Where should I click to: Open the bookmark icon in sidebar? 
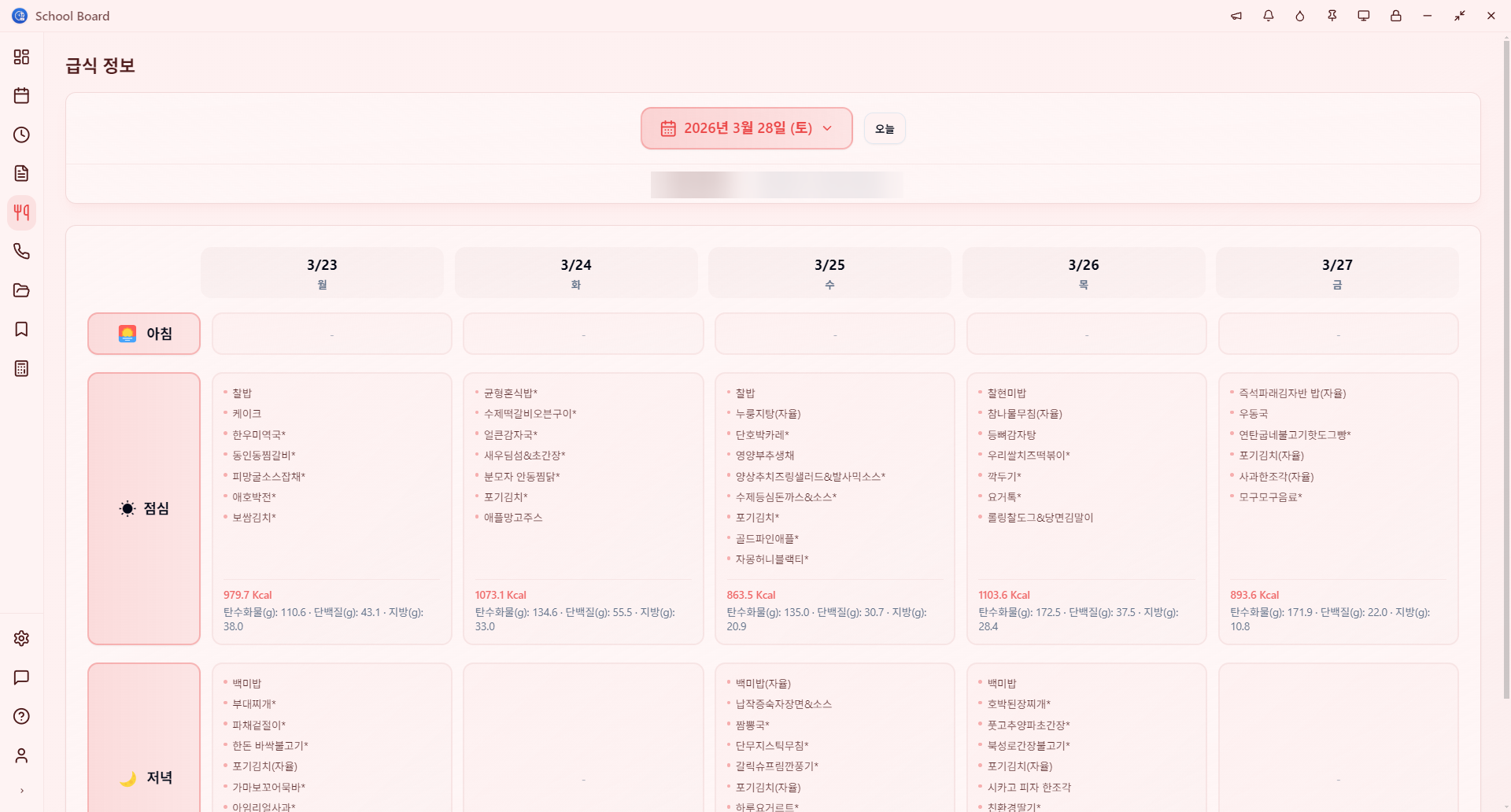[21, 330]
